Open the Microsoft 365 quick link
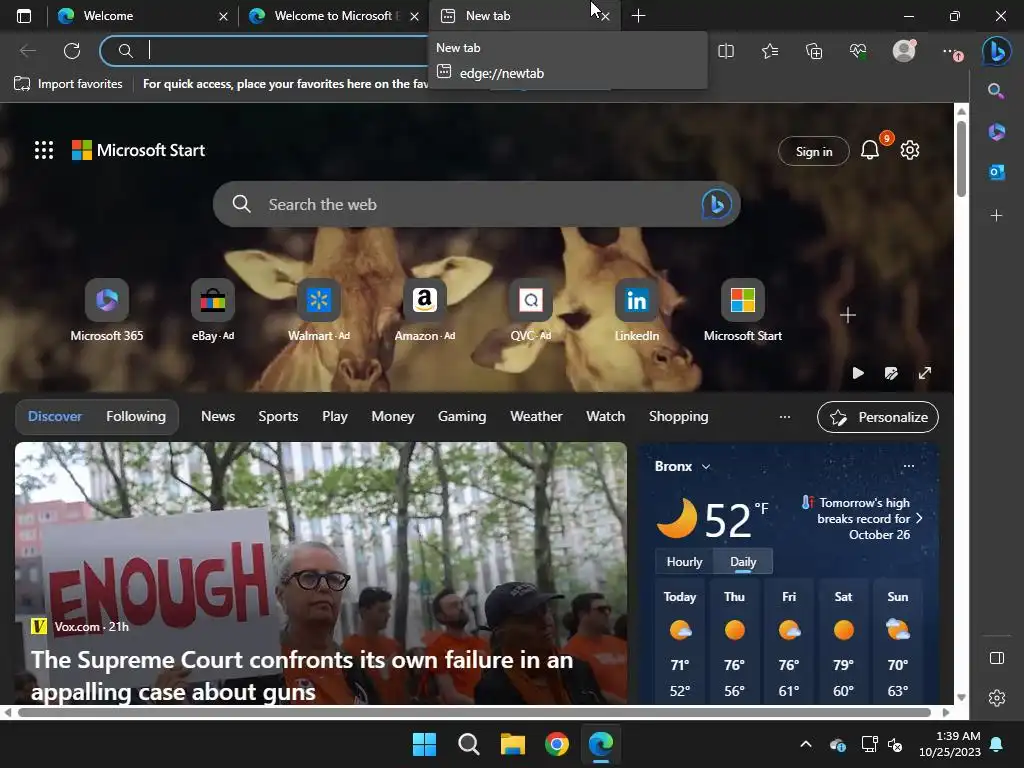 point(106,310)
